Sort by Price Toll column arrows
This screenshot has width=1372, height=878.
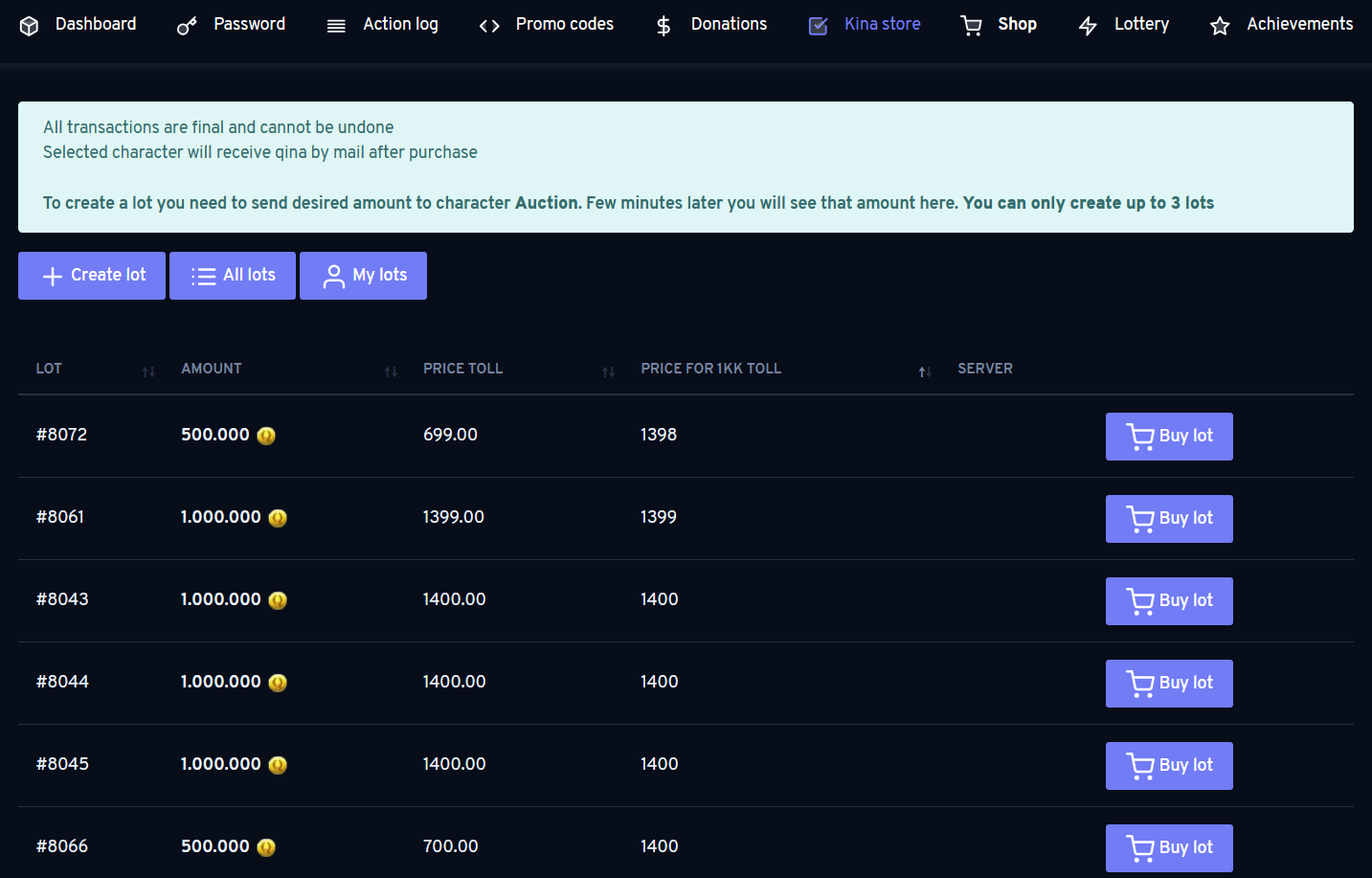(x=608, y=371)
